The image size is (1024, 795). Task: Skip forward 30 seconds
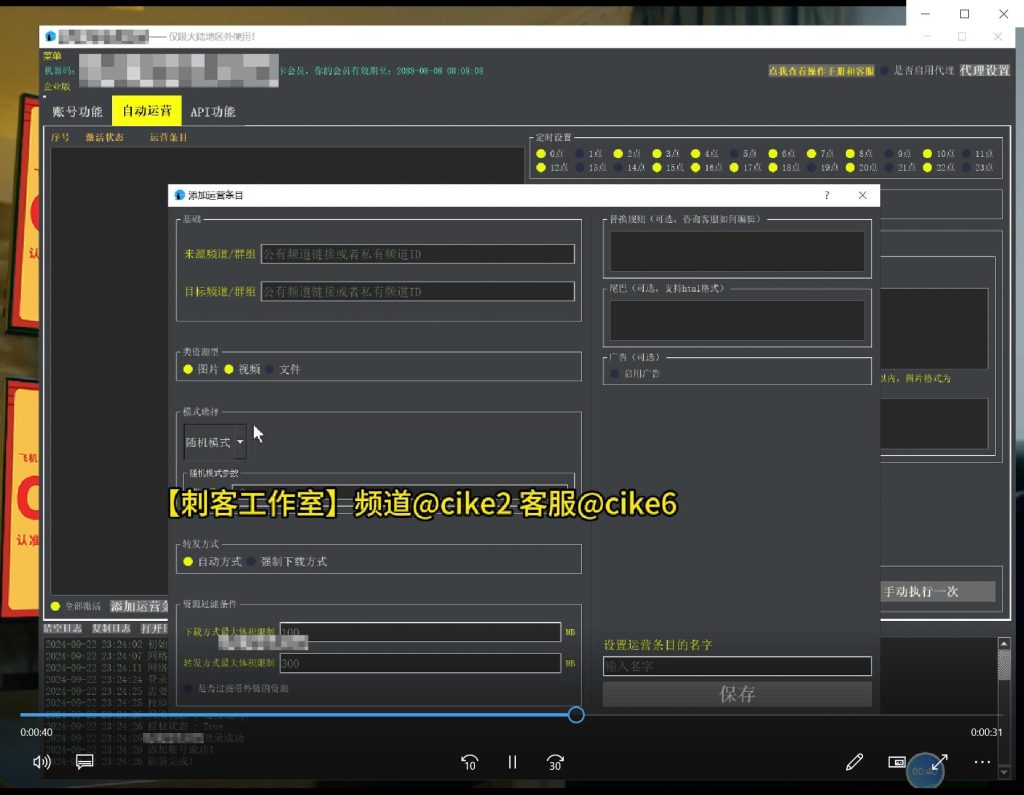click(555, 761)
